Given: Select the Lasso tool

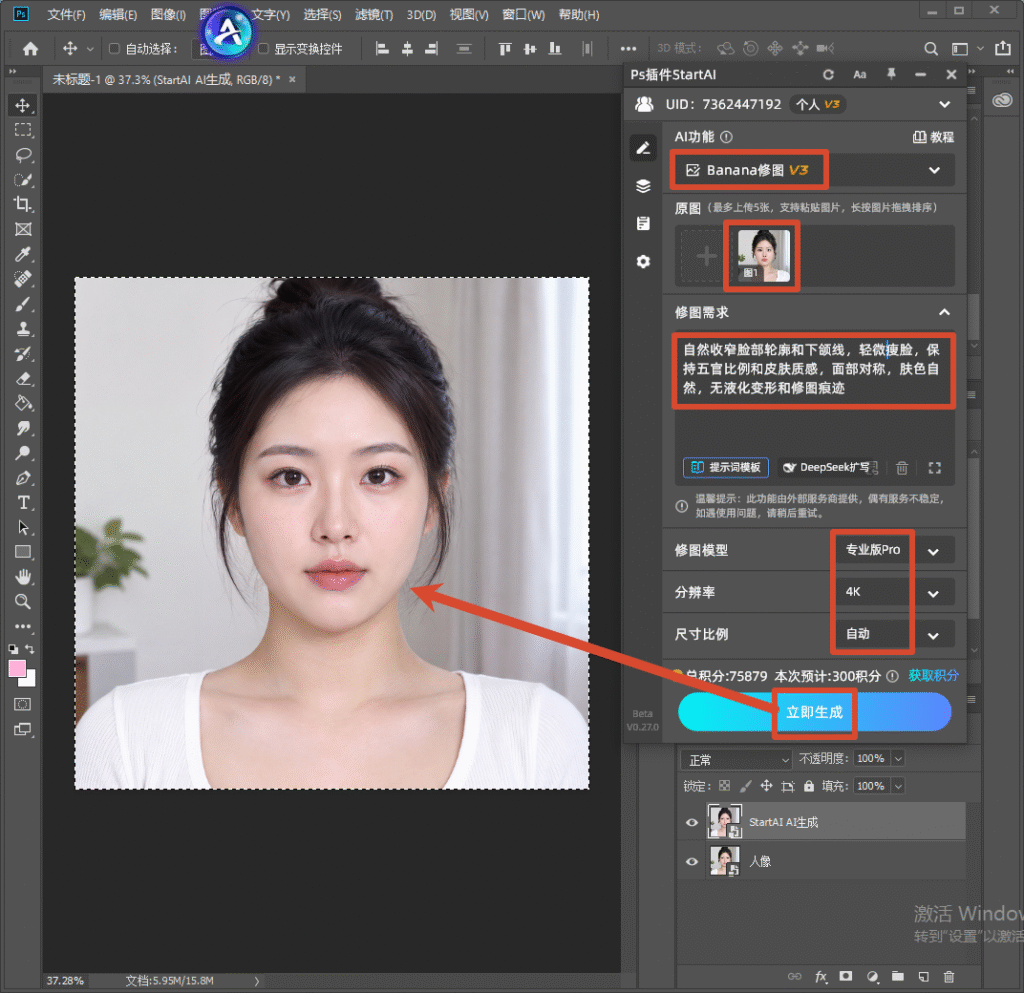Looking at the screenshot, I should pos(23,155).
